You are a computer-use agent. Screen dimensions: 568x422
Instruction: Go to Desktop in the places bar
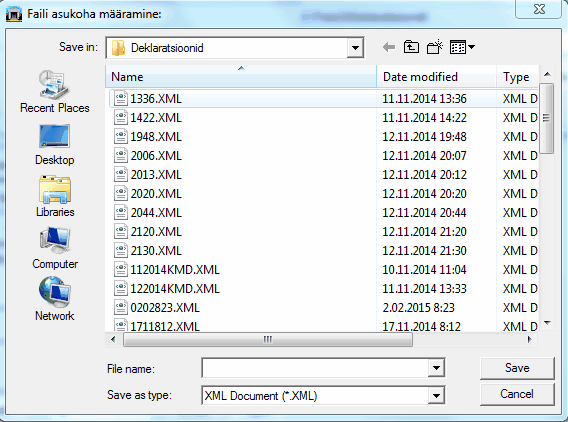pyautogui.click(x=55, y=145)
